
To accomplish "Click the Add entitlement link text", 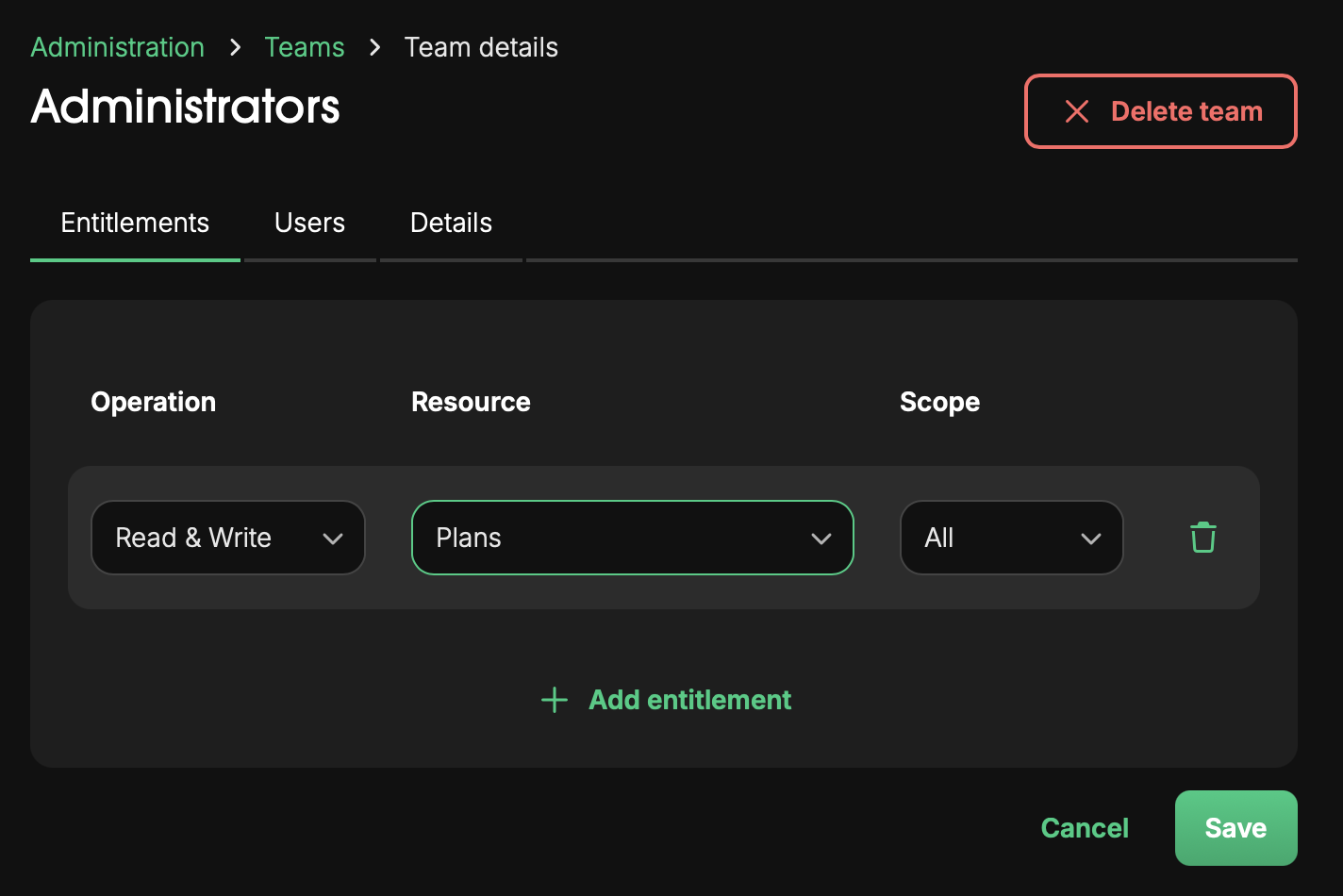I will (x=689, y=700).
